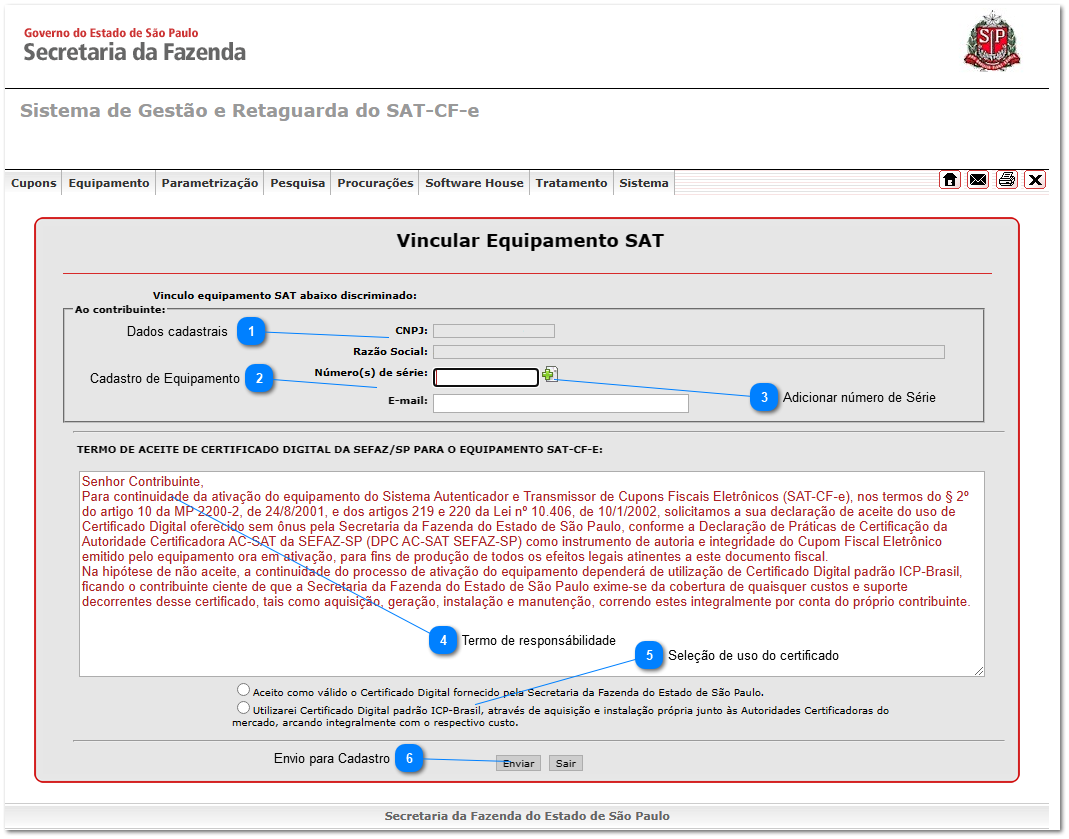The width and height of the screenshot is (1069, 839).
Task: Select accepting the SEFAZ Certificado Digital option
Action: [242, 688]
